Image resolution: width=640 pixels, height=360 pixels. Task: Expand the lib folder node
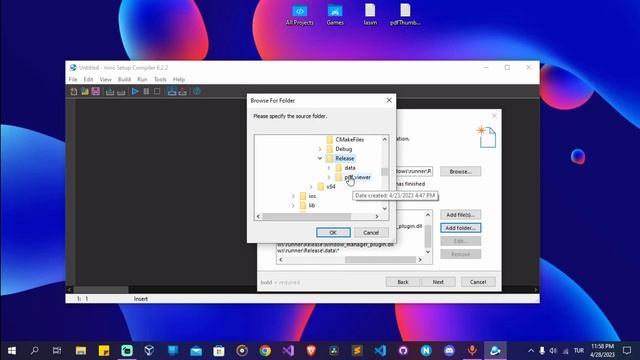(293, 205)
